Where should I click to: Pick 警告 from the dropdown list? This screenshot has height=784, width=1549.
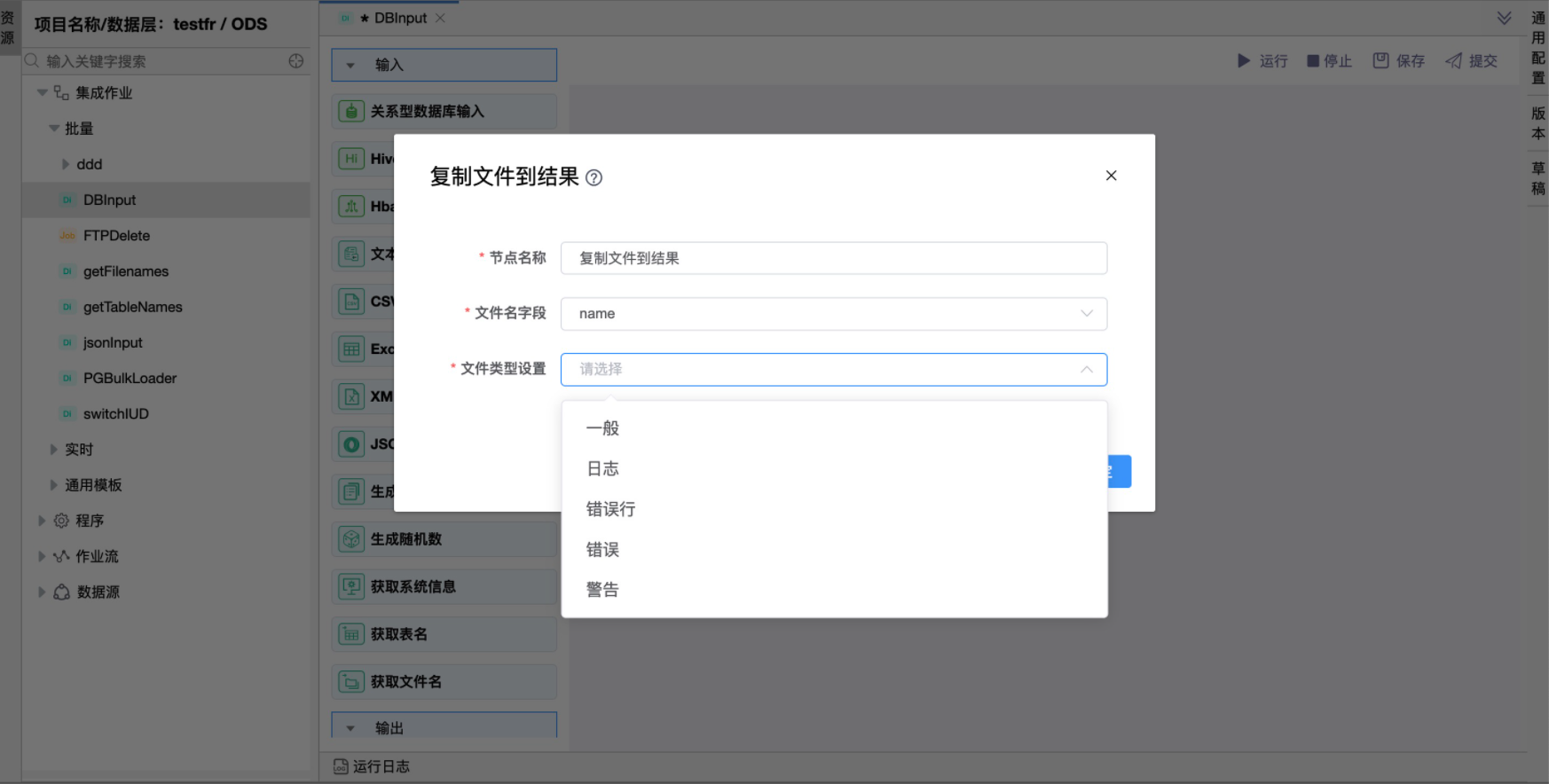point(602,590)
